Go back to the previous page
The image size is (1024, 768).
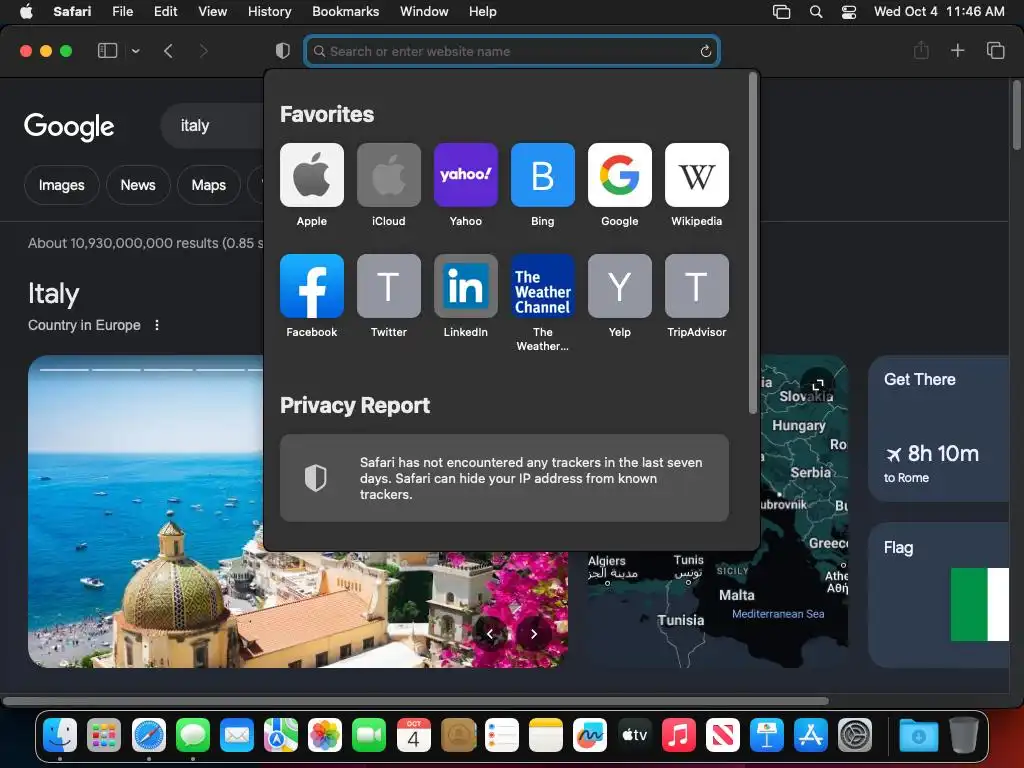point(168,51)
